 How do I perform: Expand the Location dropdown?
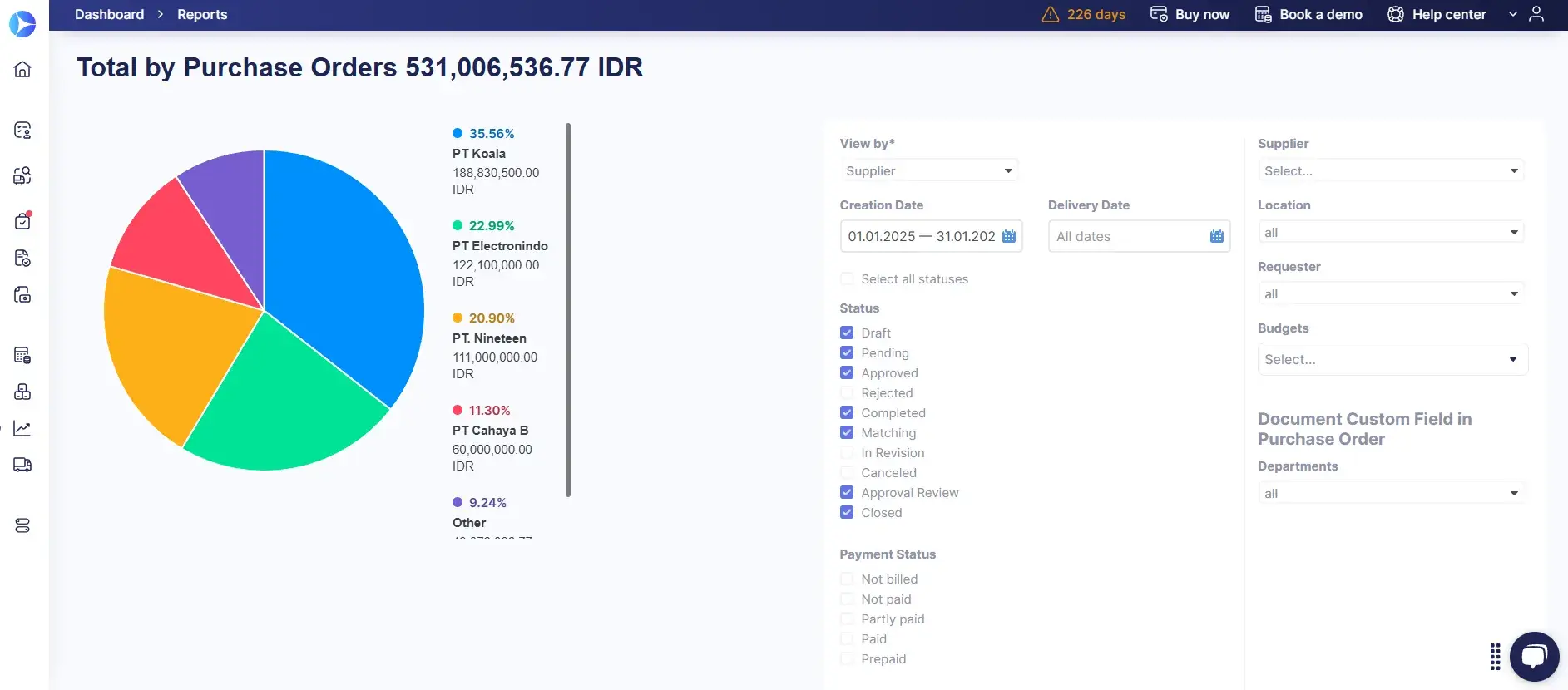[x=1391, y=232]
